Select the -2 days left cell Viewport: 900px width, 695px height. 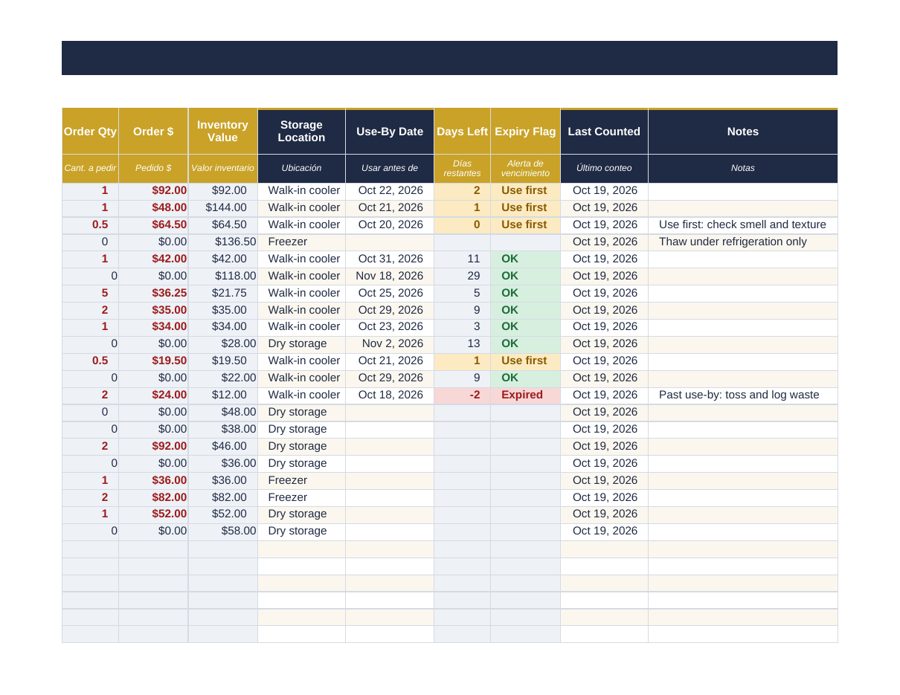[x=462, y=395]
